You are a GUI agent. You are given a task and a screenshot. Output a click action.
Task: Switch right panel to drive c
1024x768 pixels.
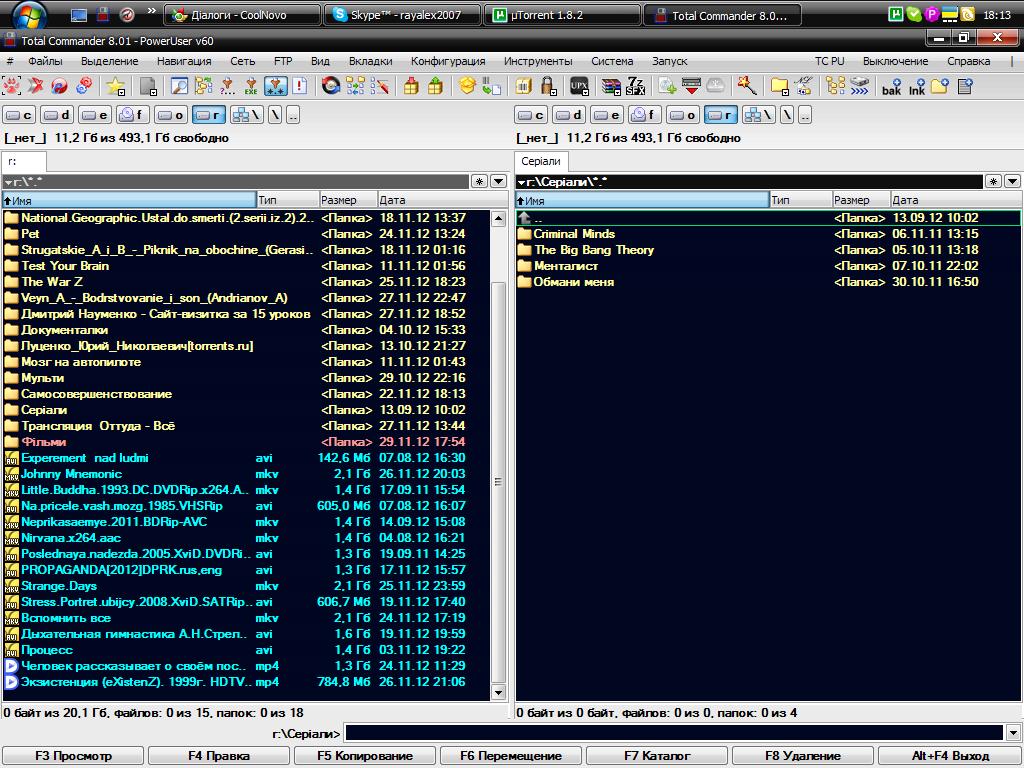click(x=530, y=115)
